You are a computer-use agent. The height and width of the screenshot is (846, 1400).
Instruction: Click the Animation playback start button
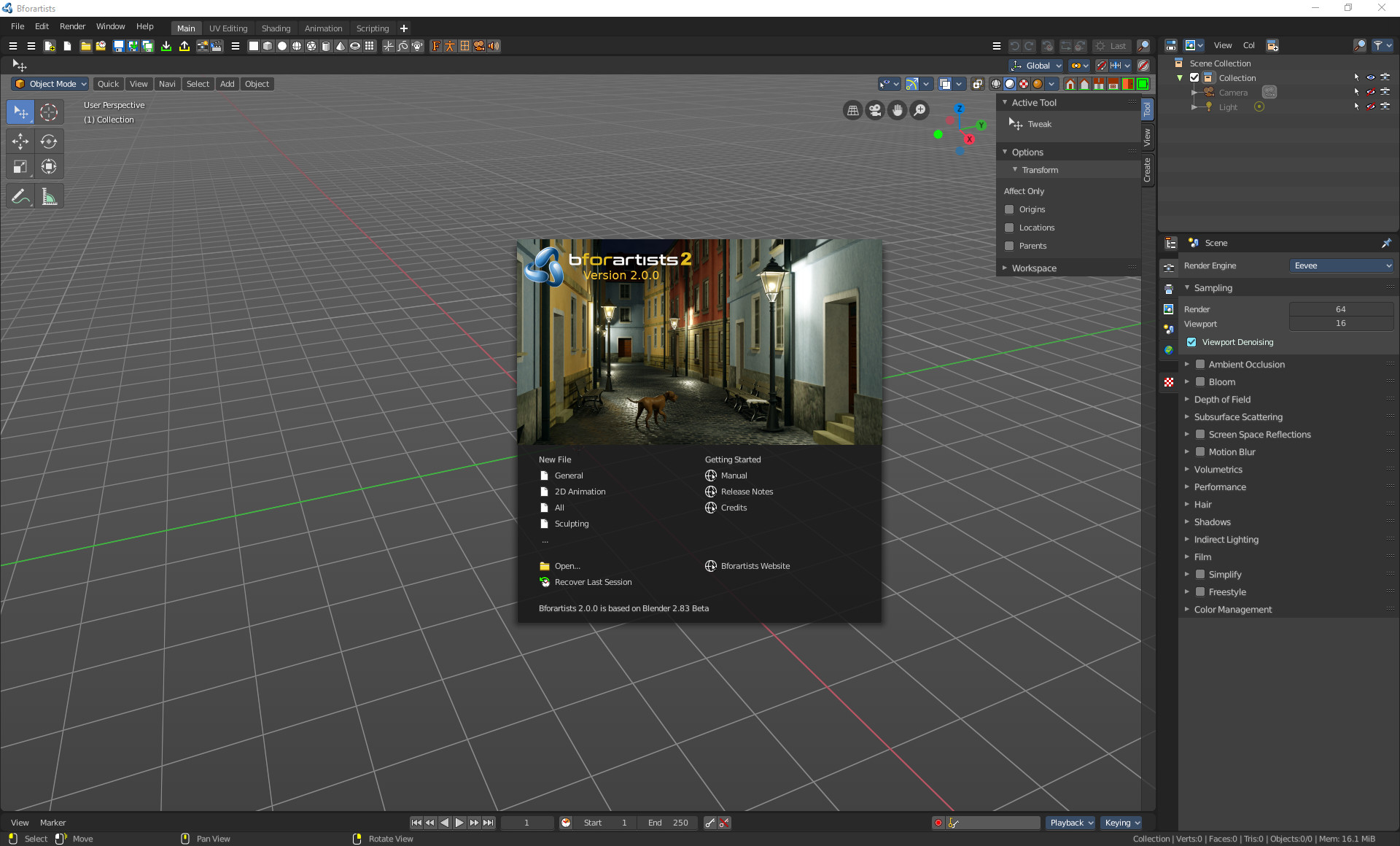pos(458,822)
